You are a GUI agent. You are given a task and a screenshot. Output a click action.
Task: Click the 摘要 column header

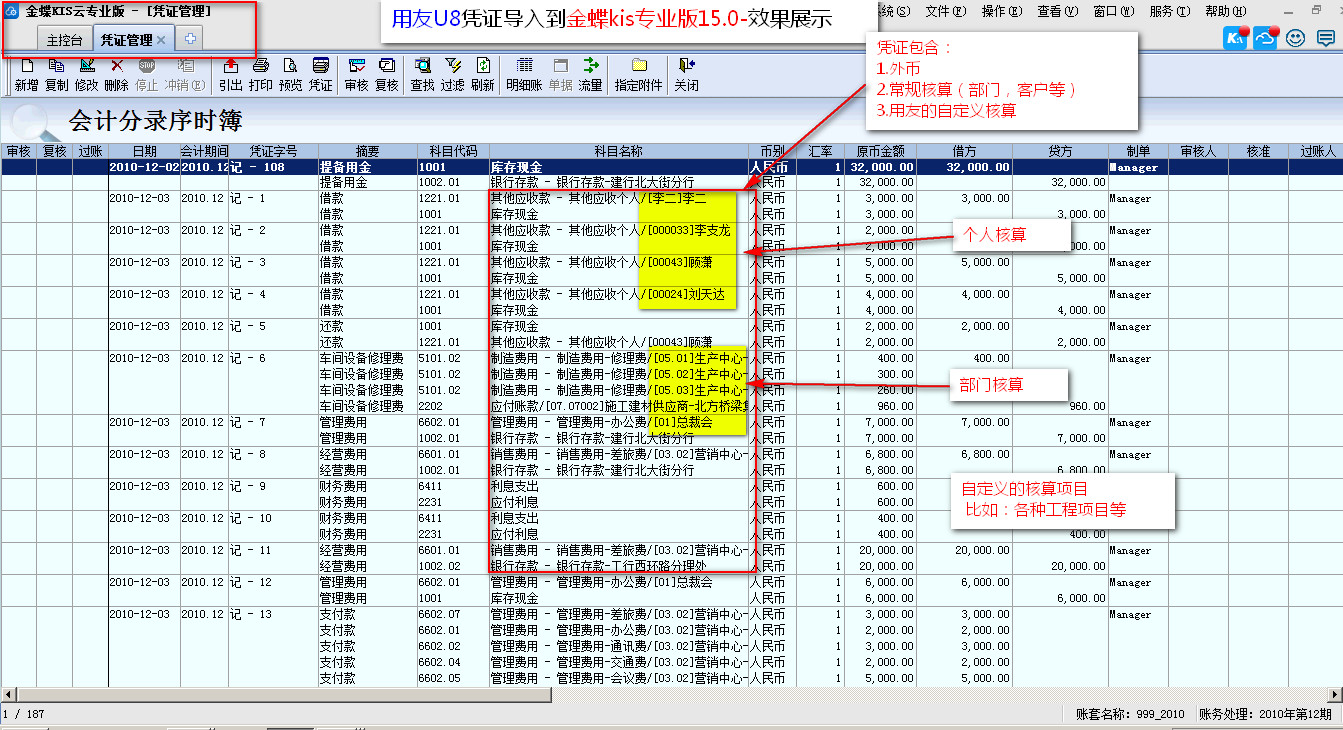[367, 151]
